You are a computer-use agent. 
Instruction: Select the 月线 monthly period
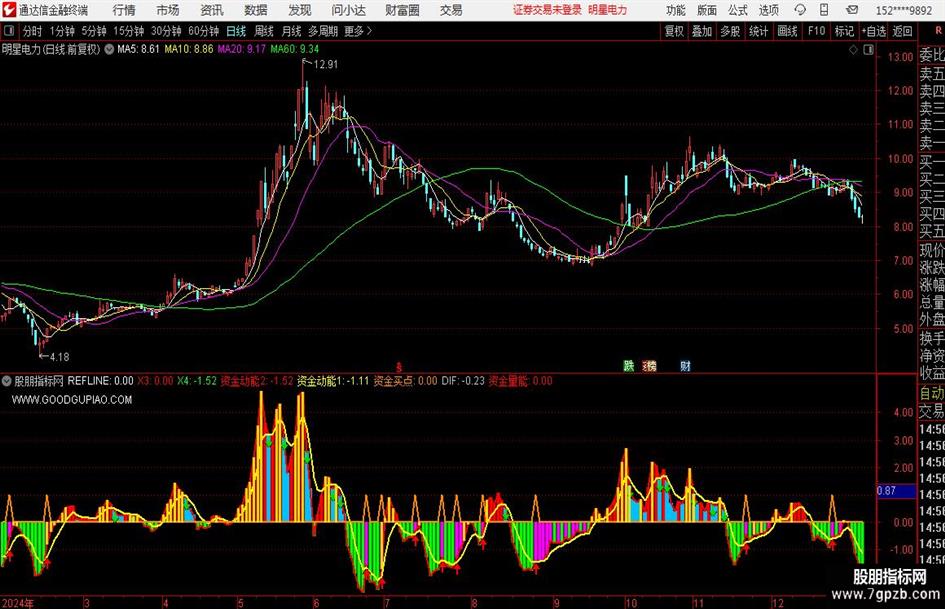[x=291, y=31]
